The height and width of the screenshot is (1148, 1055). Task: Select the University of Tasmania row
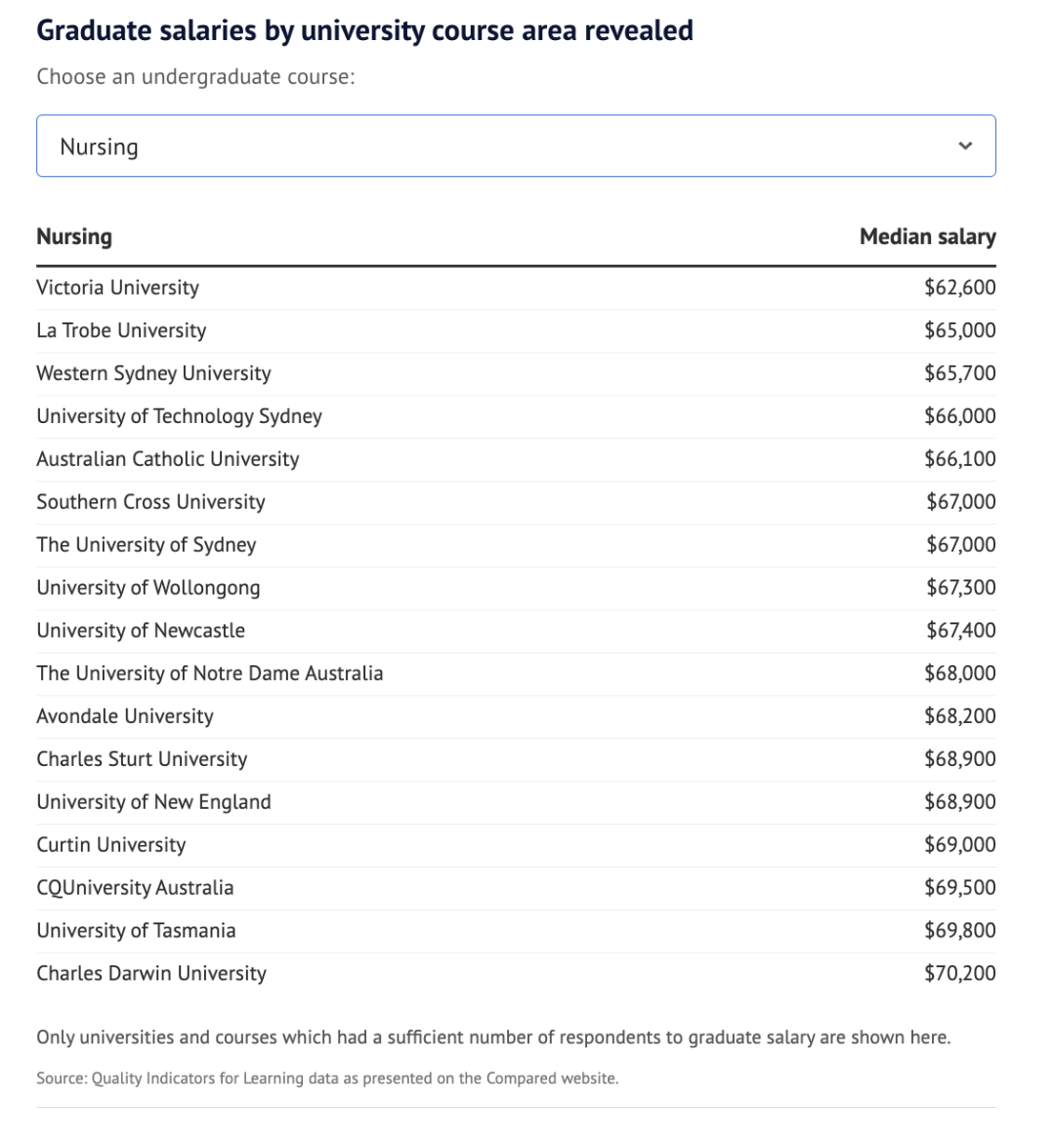(x=136, y=930)
